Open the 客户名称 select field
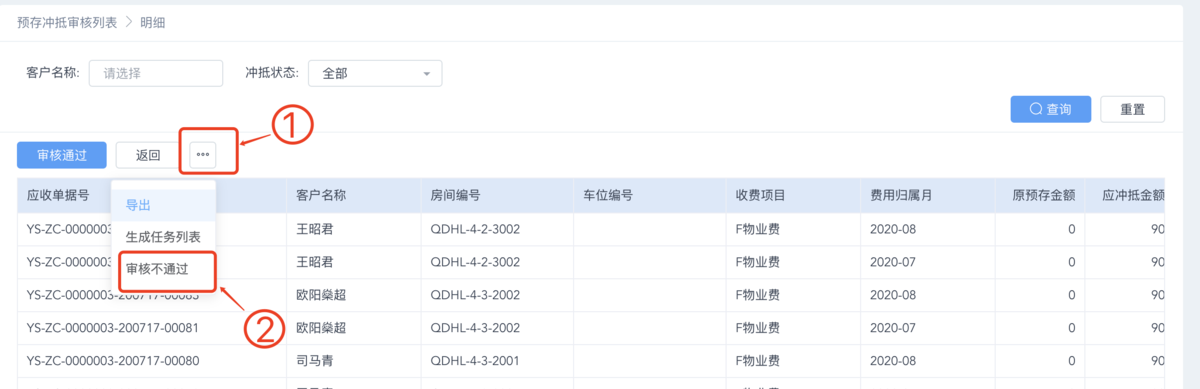The width and height of the screenshot is (1200, 389). pyautogui.click(x=156, y=73)
